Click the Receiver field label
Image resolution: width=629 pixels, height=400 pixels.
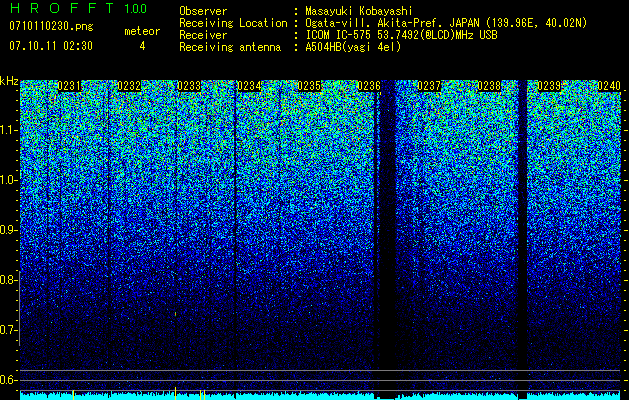(x=203, y=35)
